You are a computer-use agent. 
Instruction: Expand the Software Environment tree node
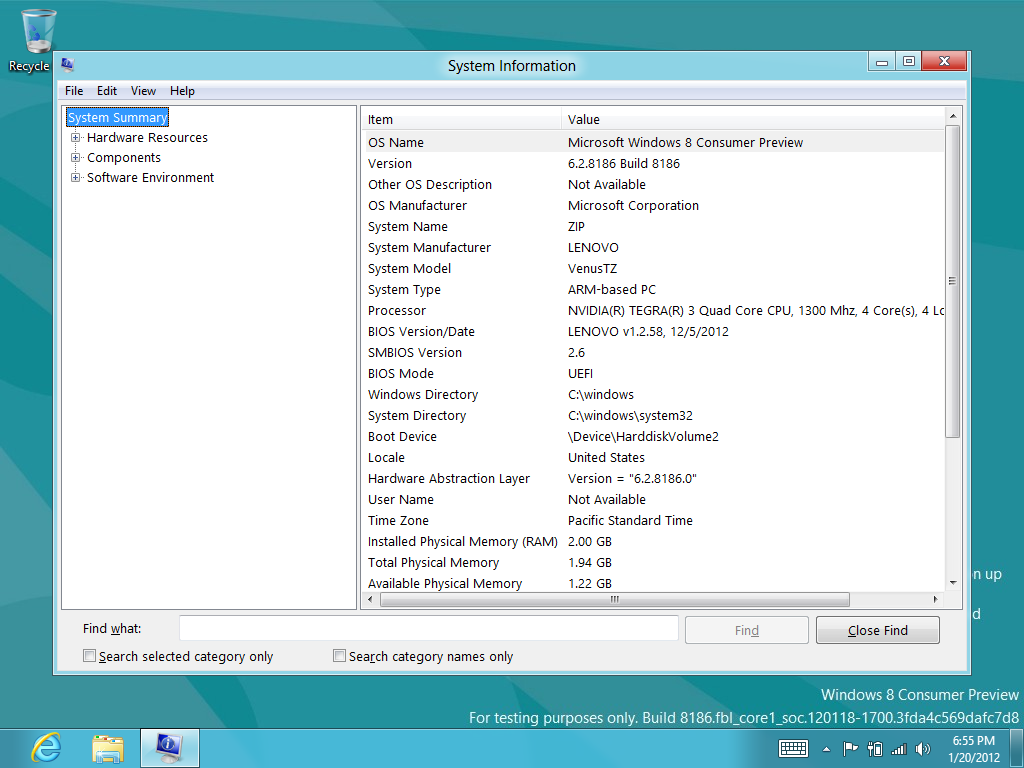(x=76, y=178)
